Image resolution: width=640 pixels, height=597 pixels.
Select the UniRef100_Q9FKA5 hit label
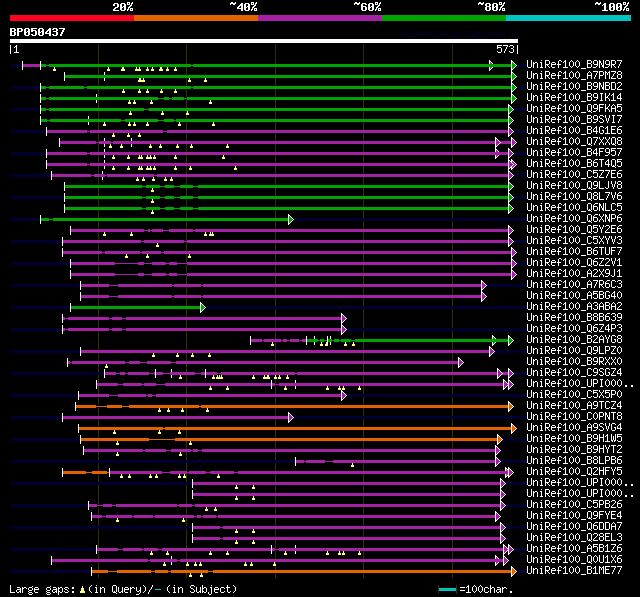click(x=574, y=108)
